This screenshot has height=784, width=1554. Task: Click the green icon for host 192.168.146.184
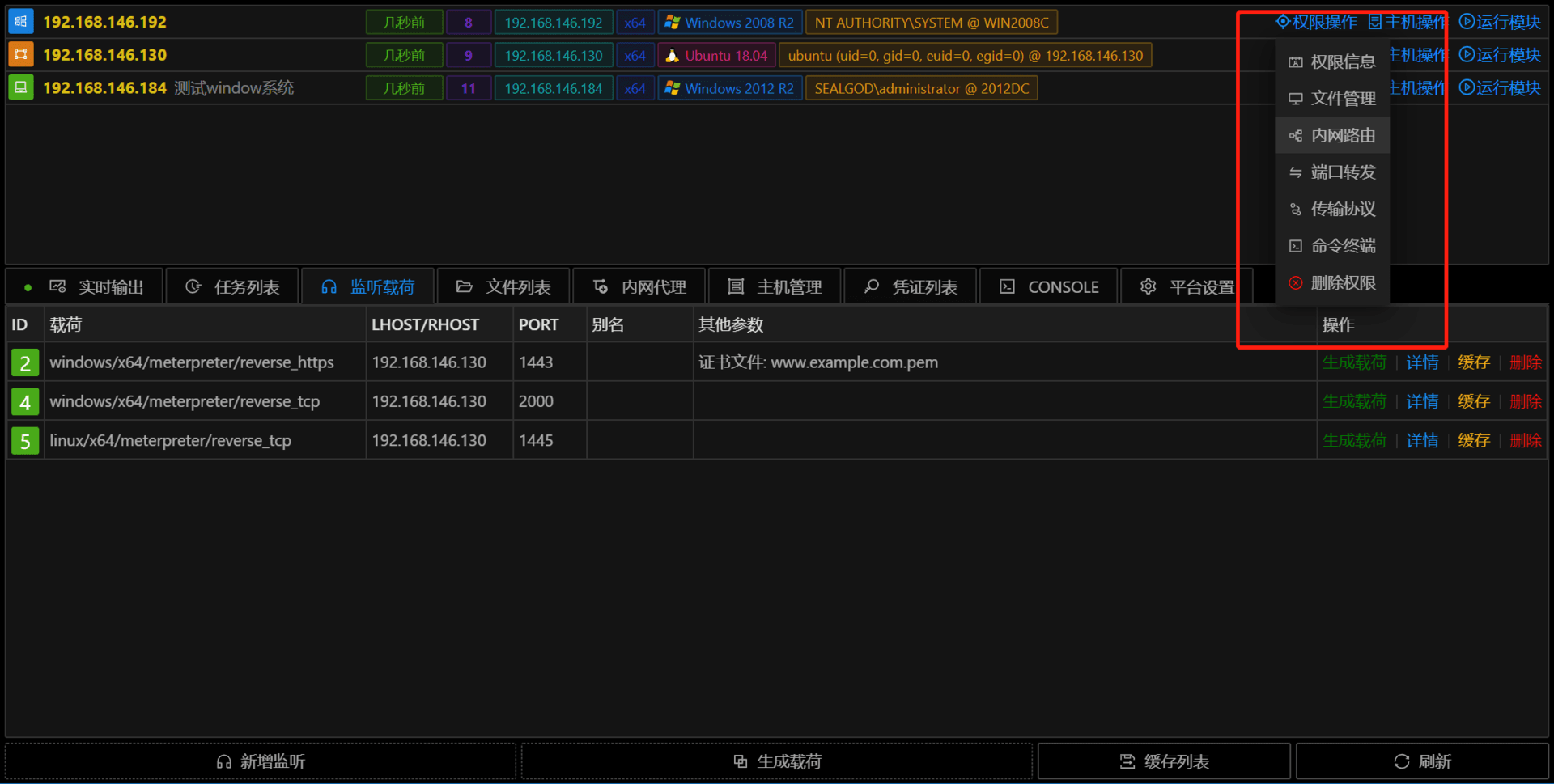pos(21,87)
